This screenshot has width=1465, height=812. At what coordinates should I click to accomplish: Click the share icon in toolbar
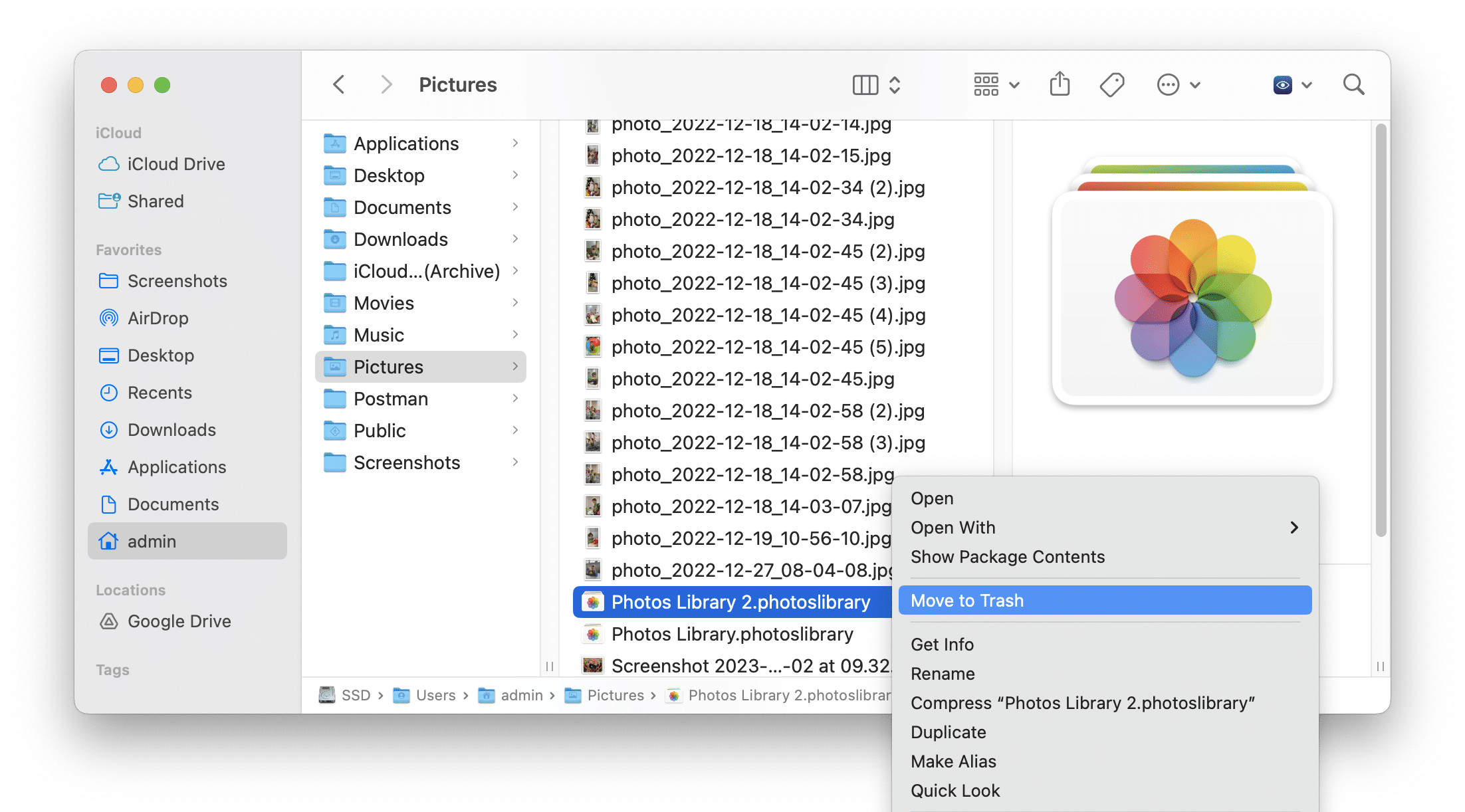[1060, 85]
